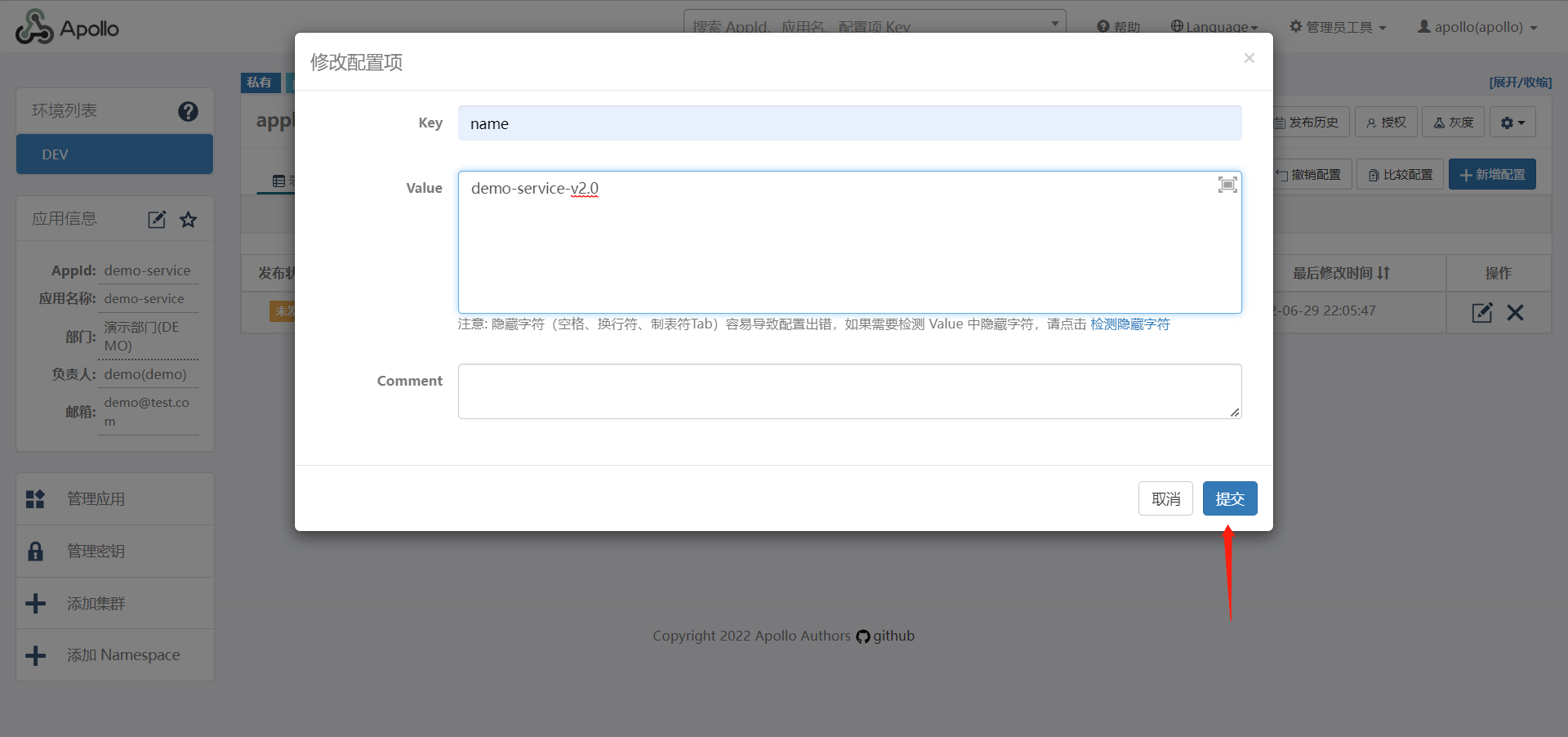Delete config item with the X icon
This screenshot has height=737, width=1568.
(1515, 312)
